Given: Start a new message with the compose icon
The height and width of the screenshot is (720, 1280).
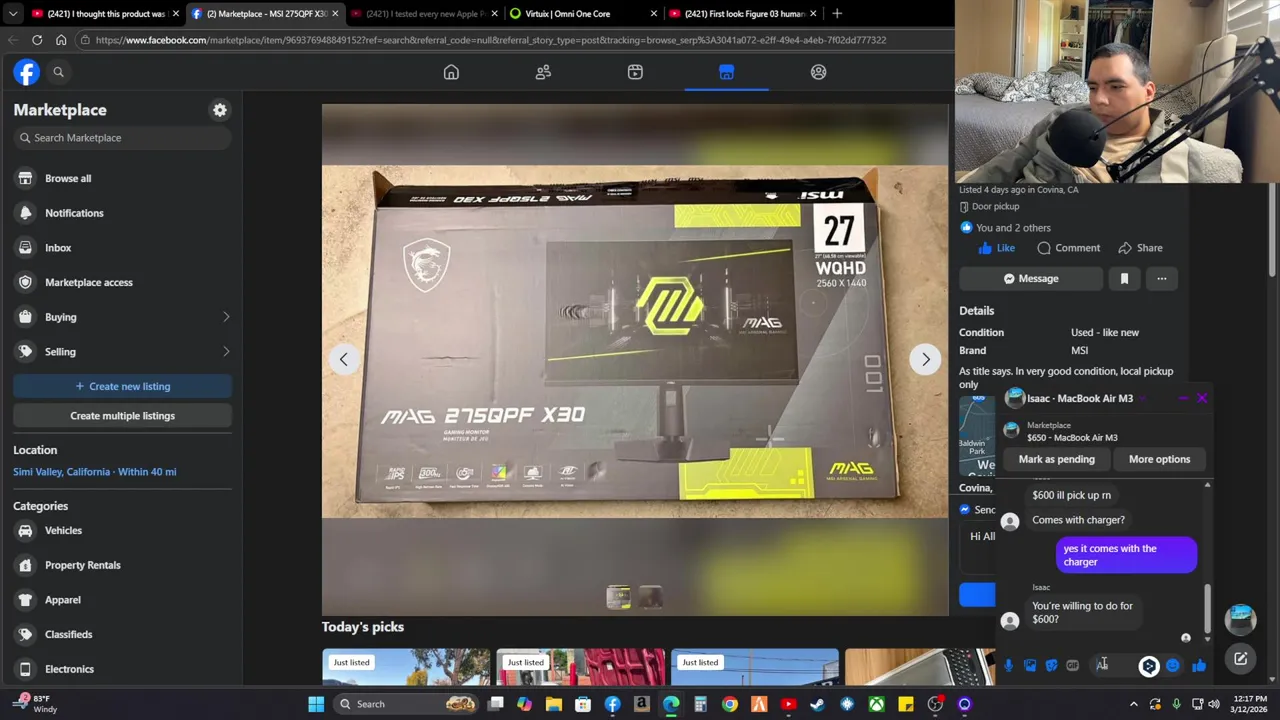Looking at the screenshot, I should (1240, 659).
